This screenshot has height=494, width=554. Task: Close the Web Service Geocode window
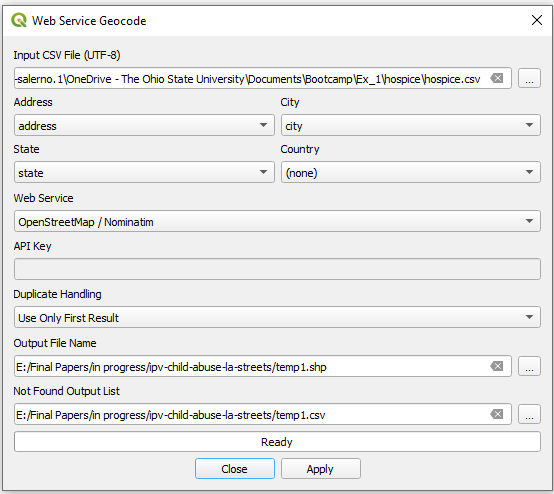coord(537,20)
